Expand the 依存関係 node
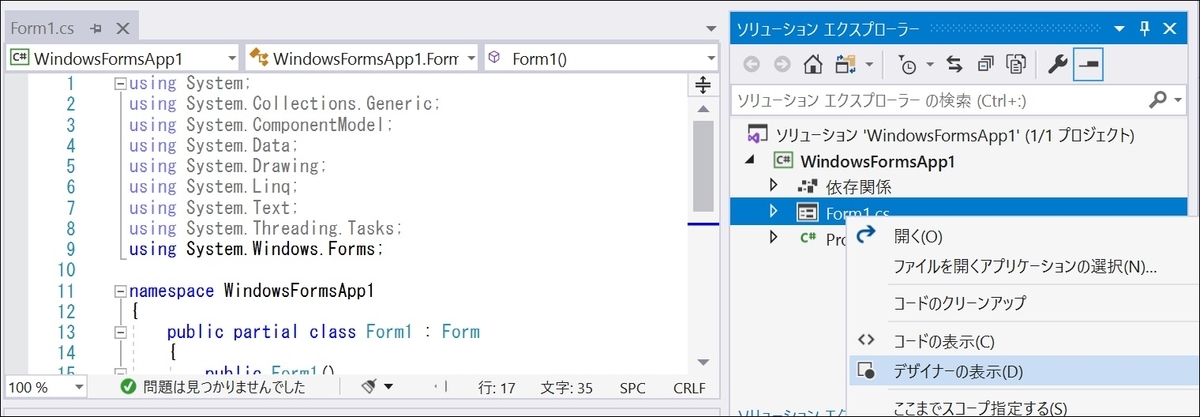This screenshot has width=1200, height=417. point(773,186)
